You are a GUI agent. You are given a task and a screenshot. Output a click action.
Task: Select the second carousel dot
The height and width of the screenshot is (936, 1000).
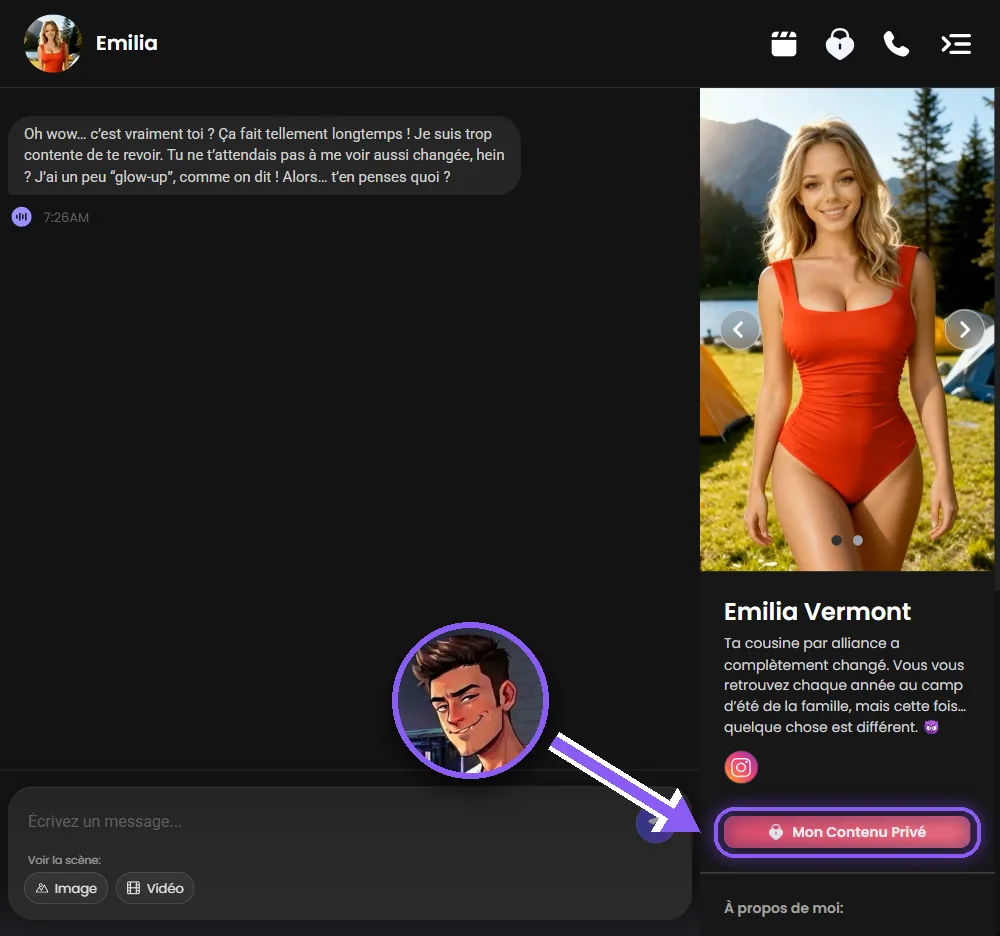pos(858,541)
